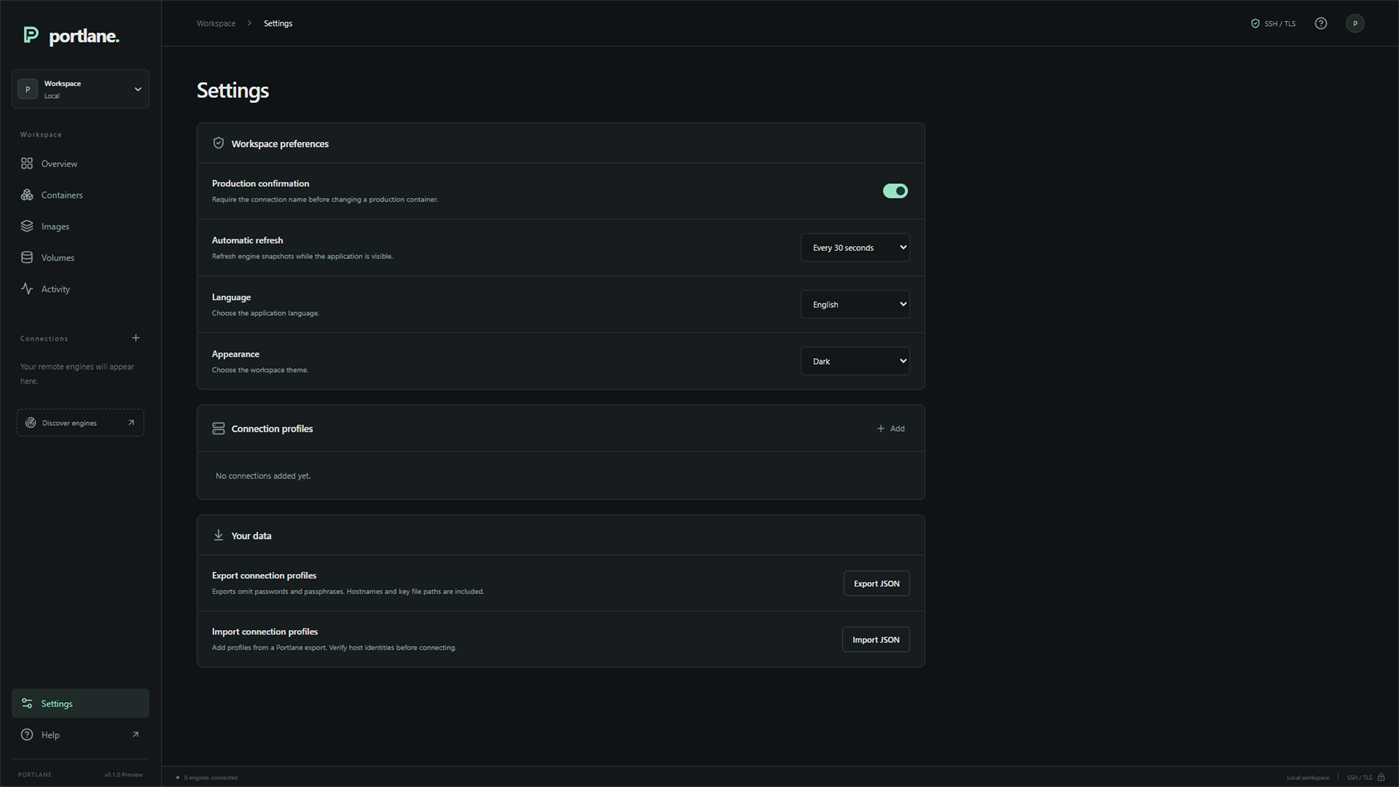Click Export JSON button

coord(876,583)
